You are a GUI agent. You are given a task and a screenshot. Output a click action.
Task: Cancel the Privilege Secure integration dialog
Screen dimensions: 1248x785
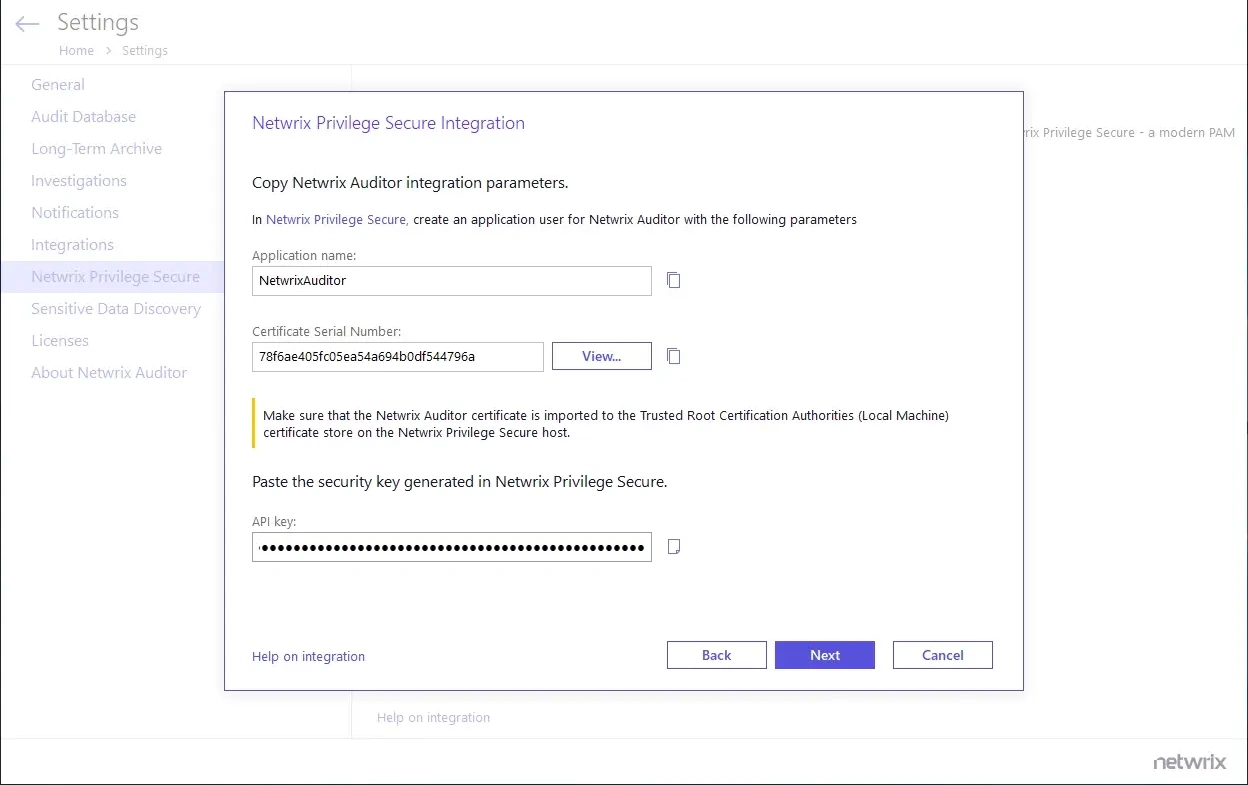[942, 655]
